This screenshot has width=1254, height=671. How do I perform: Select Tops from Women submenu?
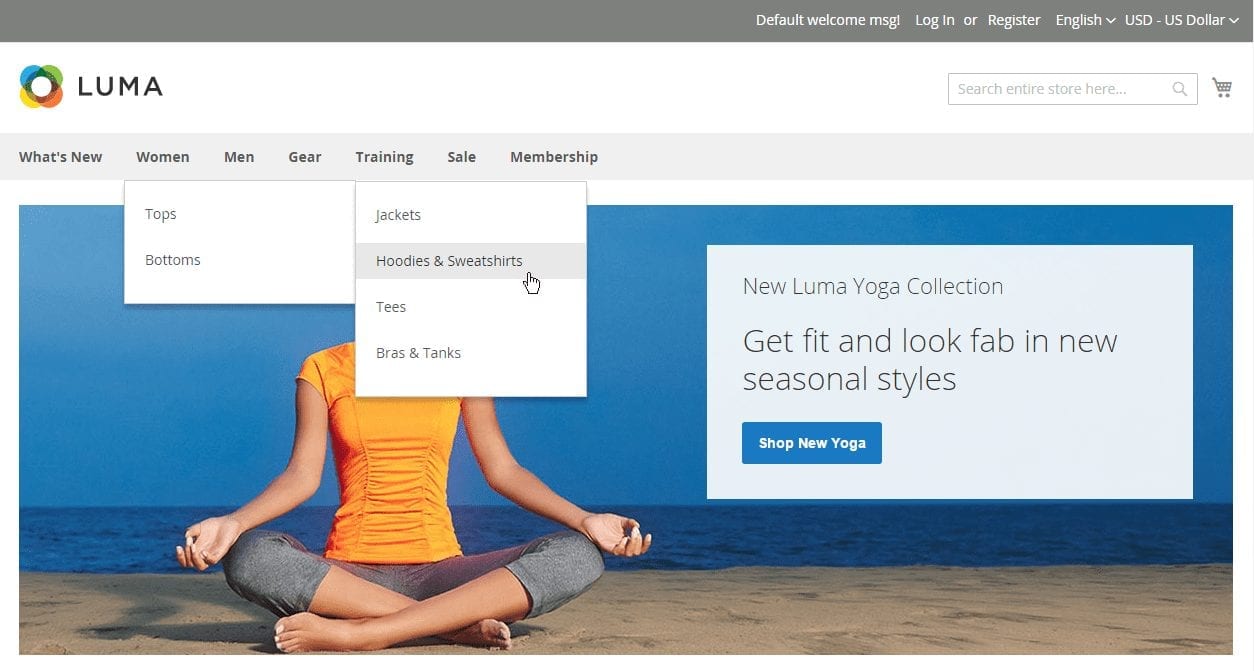click(161, 213)
